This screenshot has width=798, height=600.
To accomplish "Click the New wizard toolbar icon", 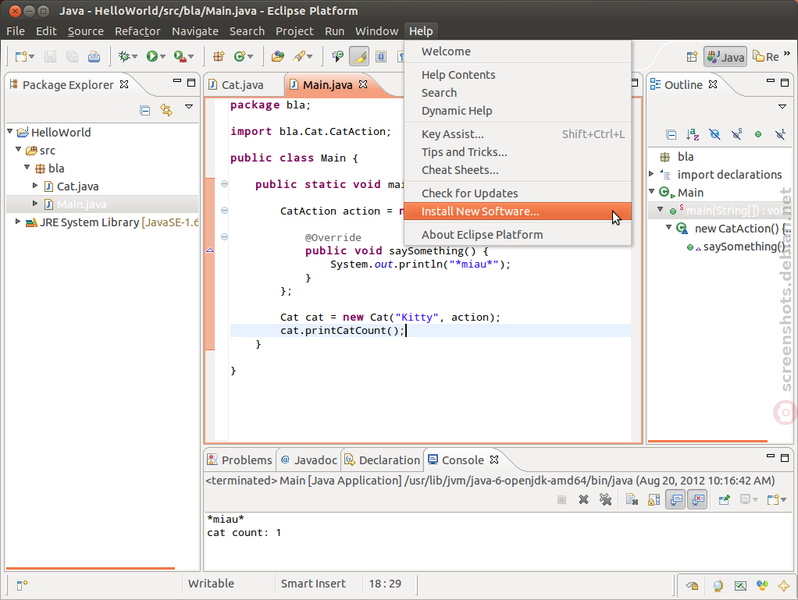I will point(21,56).
